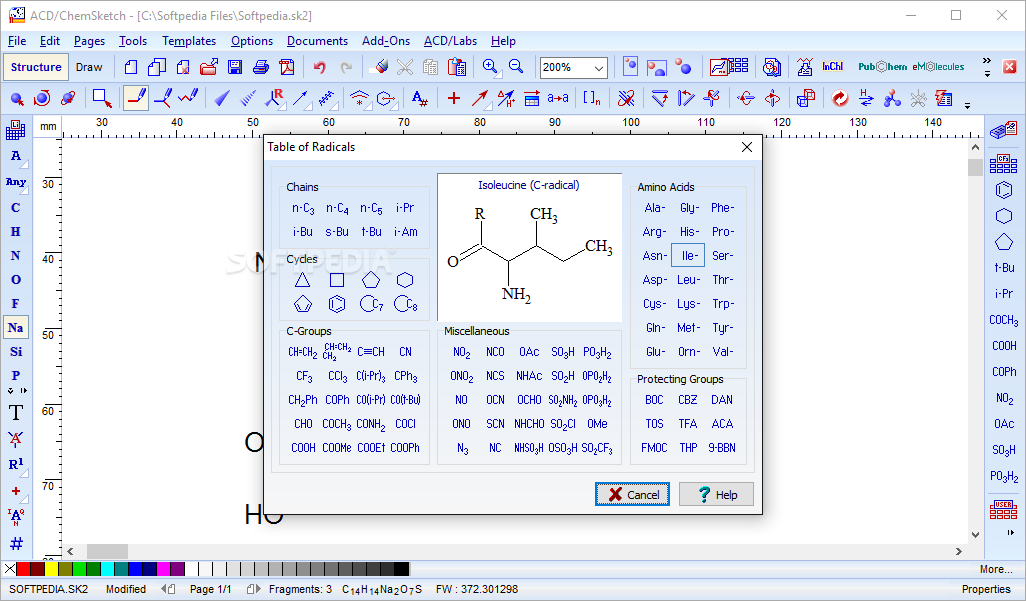Select the Draw Normal bond tool
Screen dimensions: 1026x601
coord(136,98)
